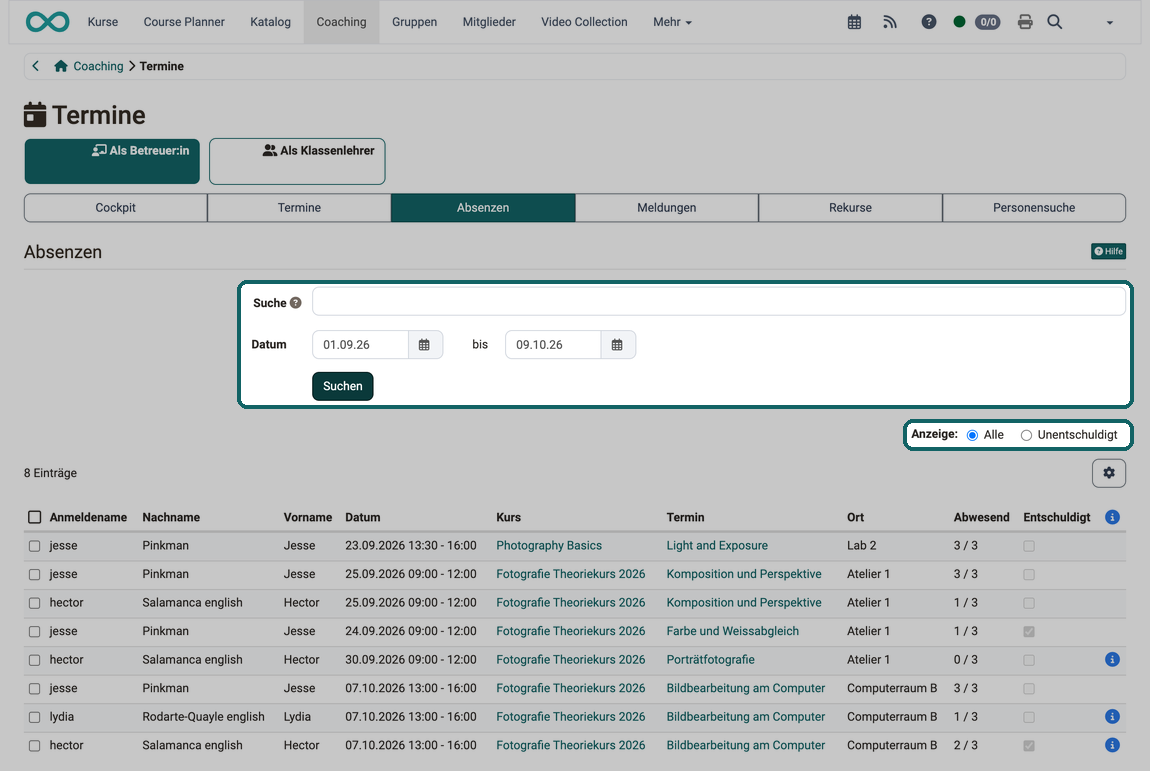Viewport: 1150px width, 771px height.
Task: Click the breadcrumb back arrow
Action: pos(35,66)
